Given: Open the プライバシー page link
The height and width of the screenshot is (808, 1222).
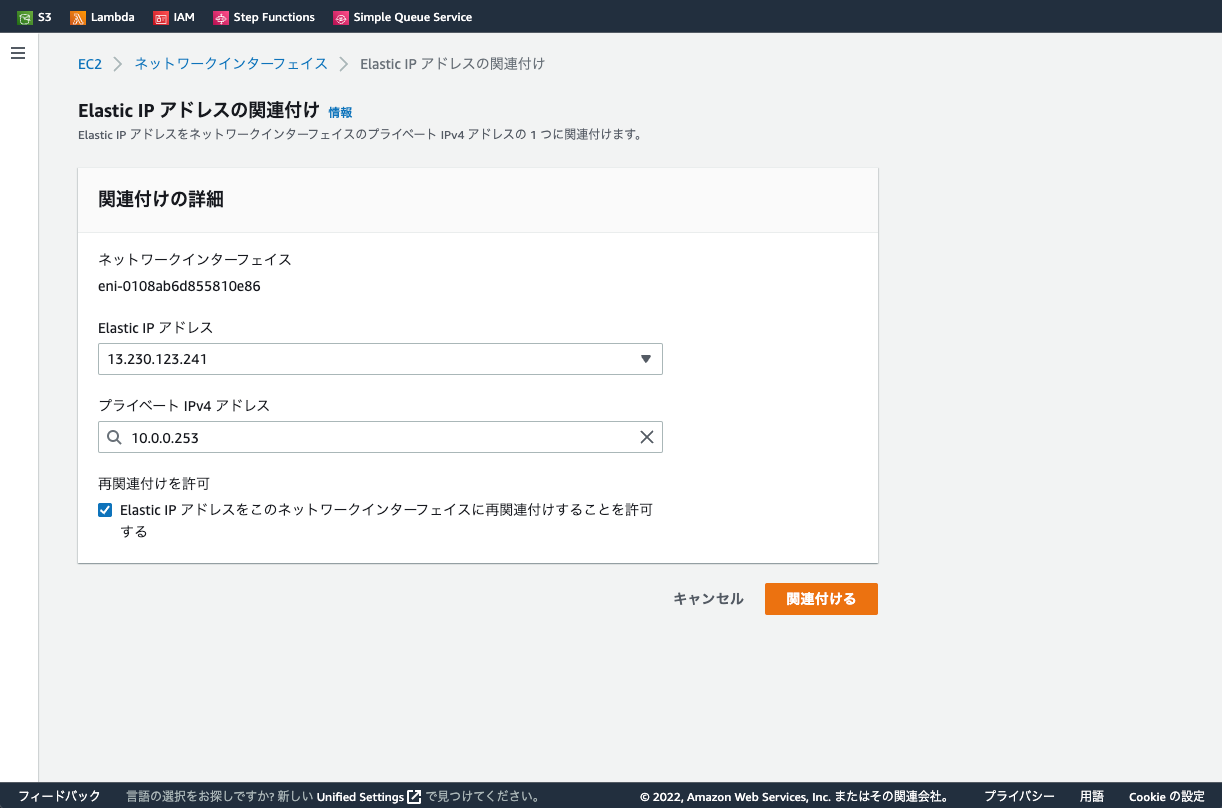Looking at the screenshot, I should (x=1018, y=796).
